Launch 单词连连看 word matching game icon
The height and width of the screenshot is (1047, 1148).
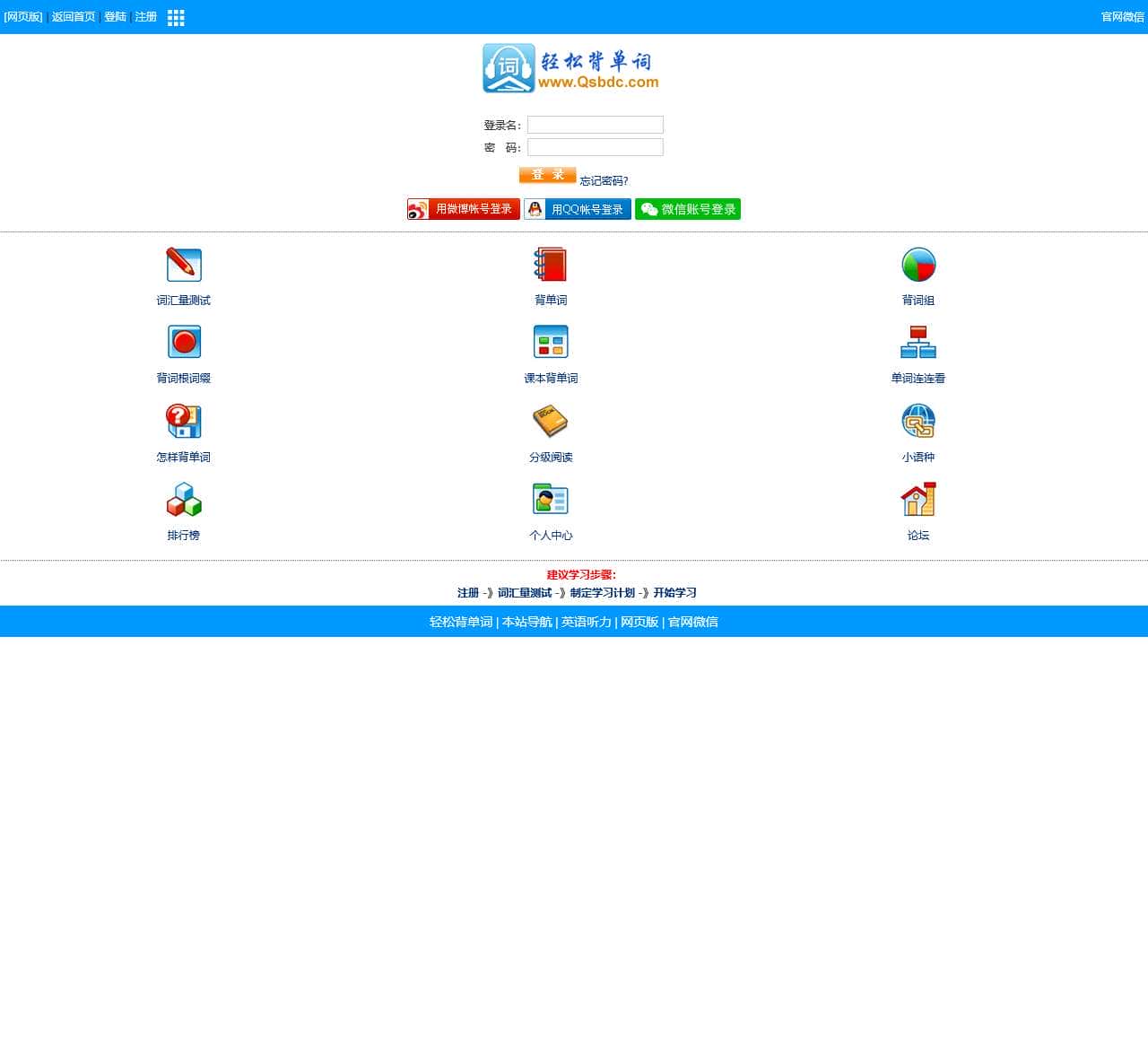click(x=918, y=341)
